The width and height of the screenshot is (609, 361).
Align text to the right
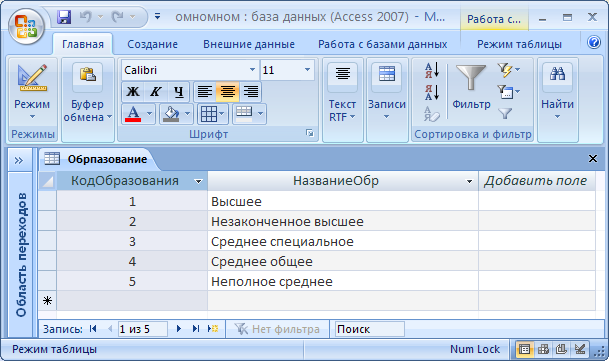tap(251, 92)
